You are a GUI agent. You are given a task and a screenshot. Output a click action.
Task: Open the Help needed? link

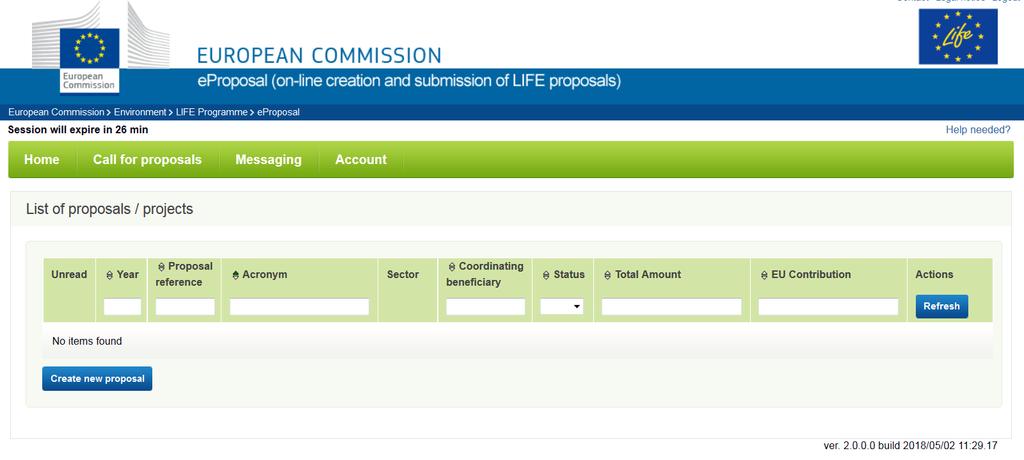pyautogui.click(x=978, y=129)
